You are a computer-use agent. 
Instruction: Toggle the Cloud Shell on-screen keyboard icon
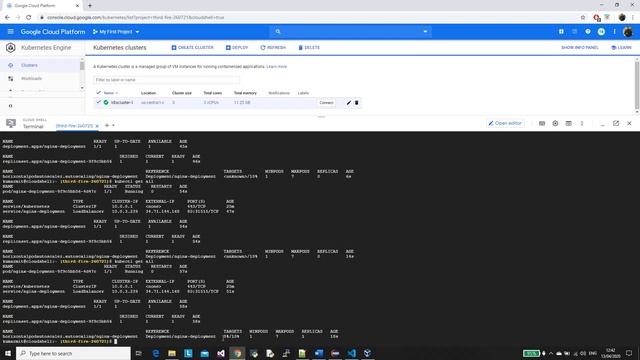pyautogui.click(x=542, y=123)
